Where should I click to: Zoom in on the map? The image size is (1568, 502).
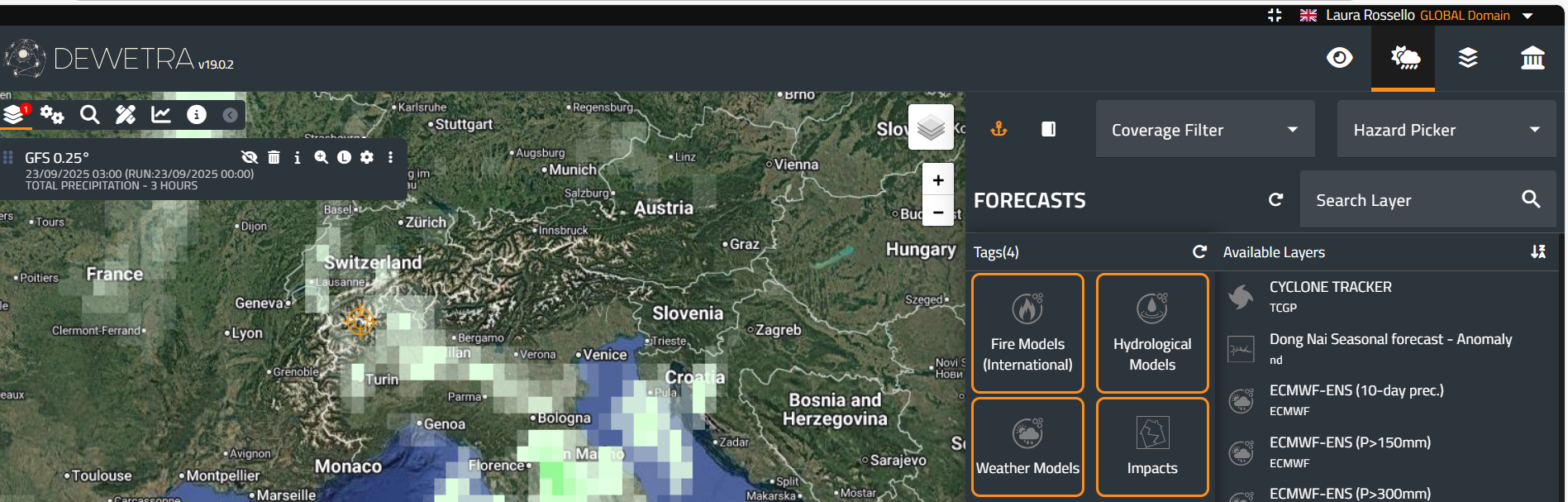938,180
